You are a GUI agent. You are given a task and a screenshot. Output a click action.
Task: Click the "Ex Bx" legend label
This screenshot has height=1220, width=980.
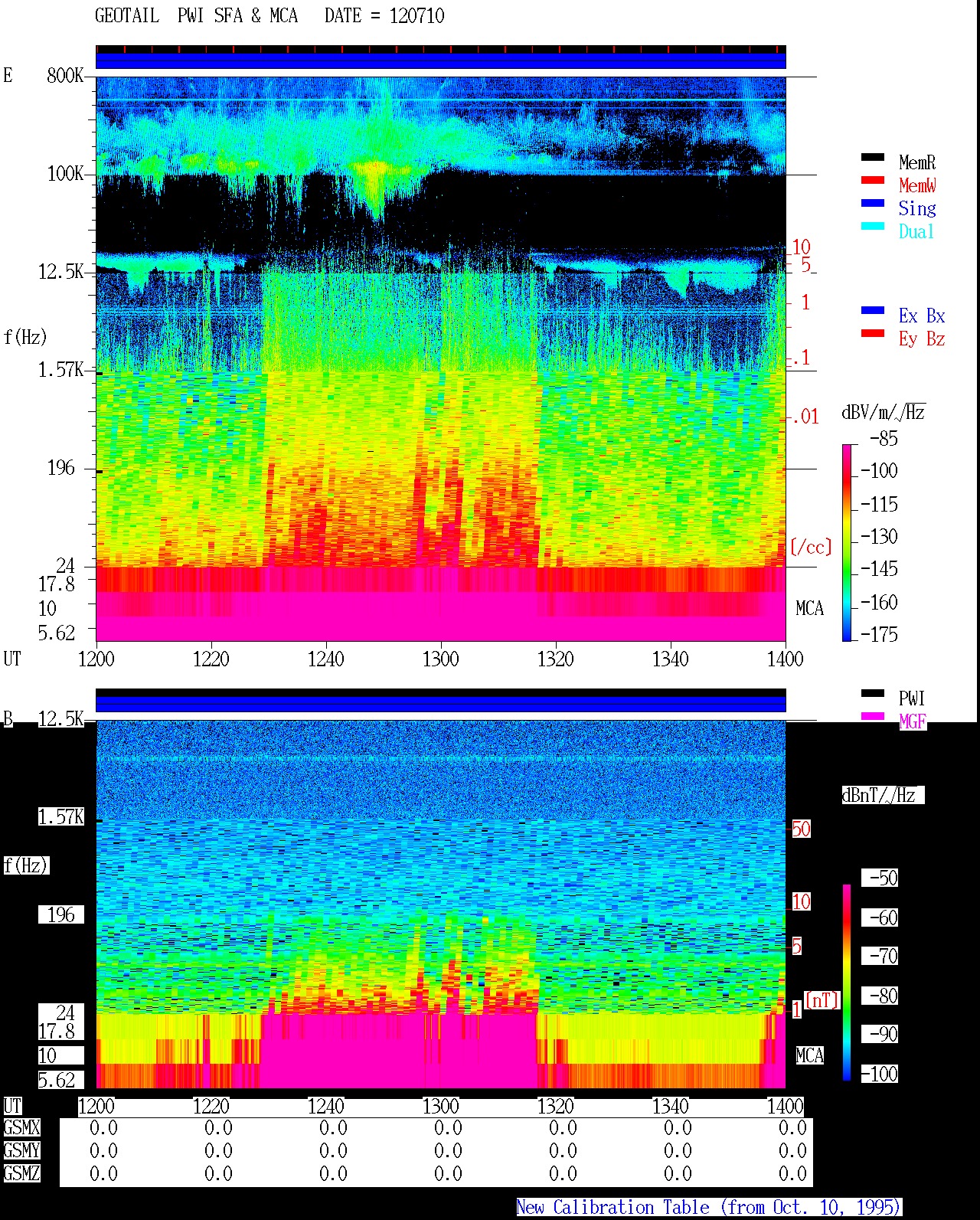click(x=922, y=316)
